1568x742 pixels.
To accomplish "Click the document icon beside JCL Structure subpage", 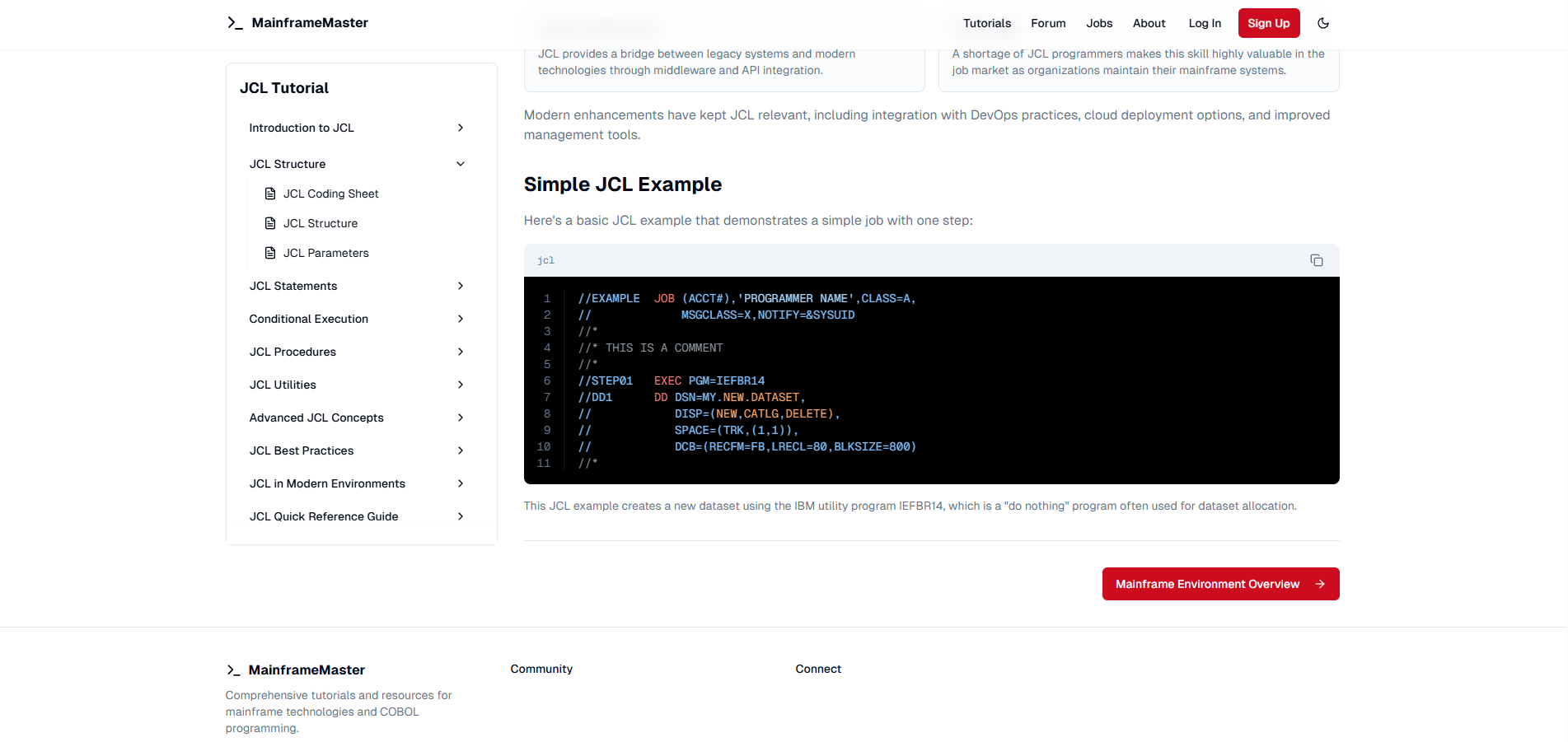I will coord(270,222).
